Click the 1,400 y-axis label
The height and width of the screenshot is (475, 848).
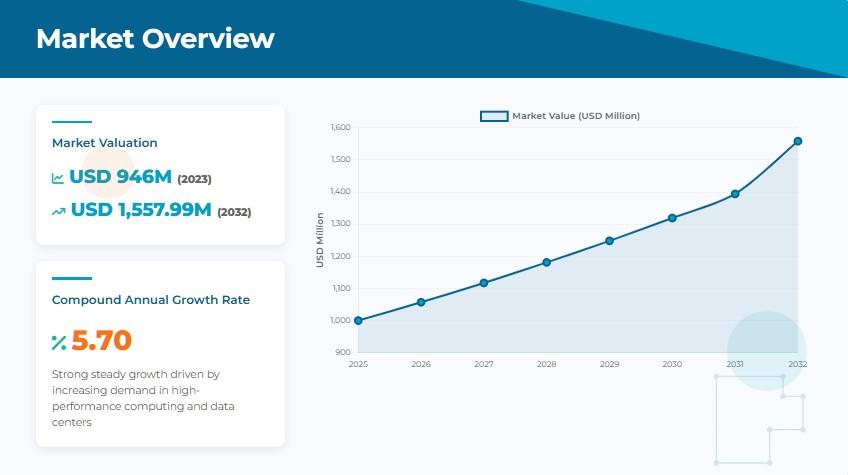click(340, 192)
